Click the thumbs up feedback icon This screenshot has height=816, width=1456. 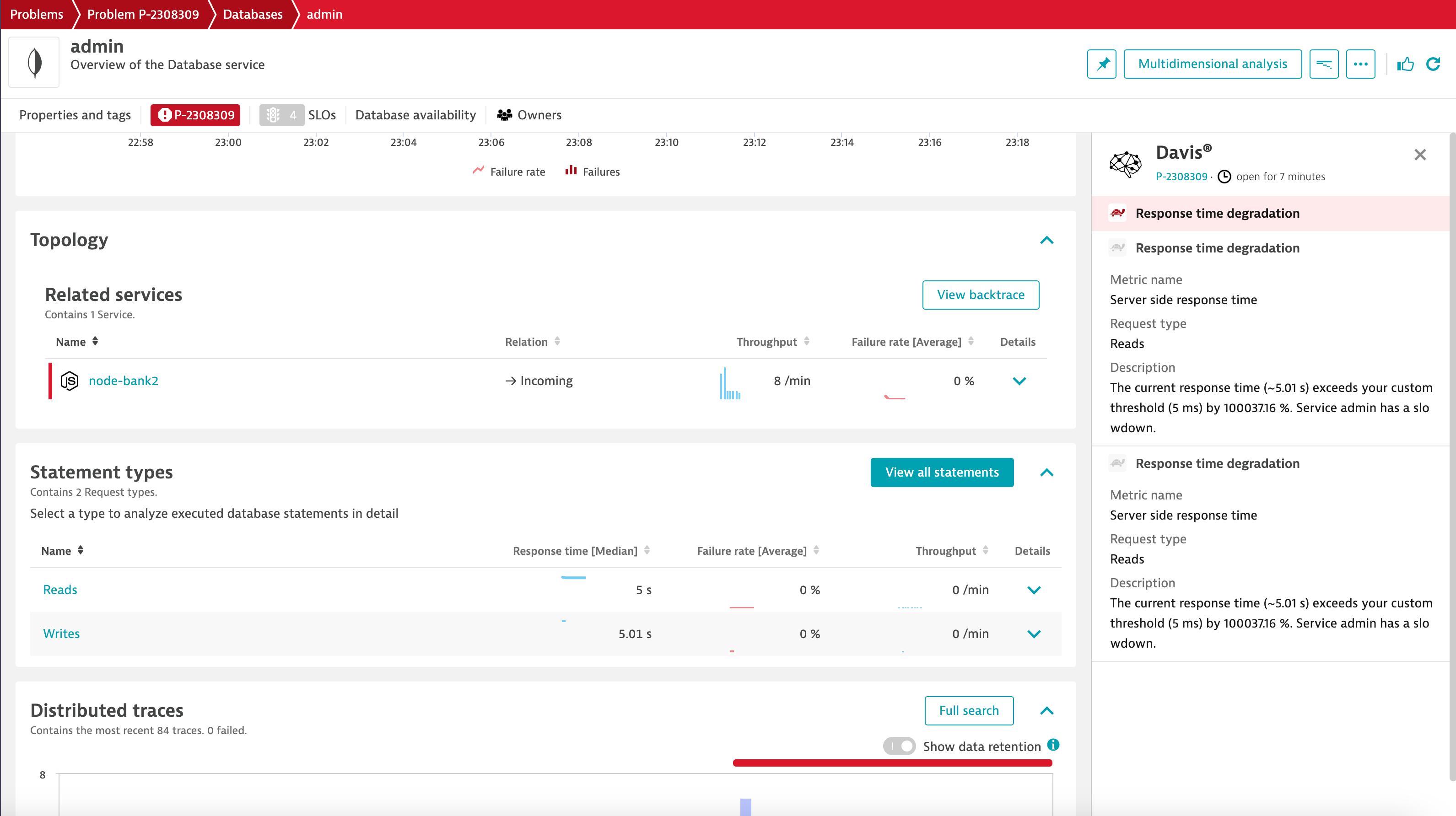[1406, 64]
